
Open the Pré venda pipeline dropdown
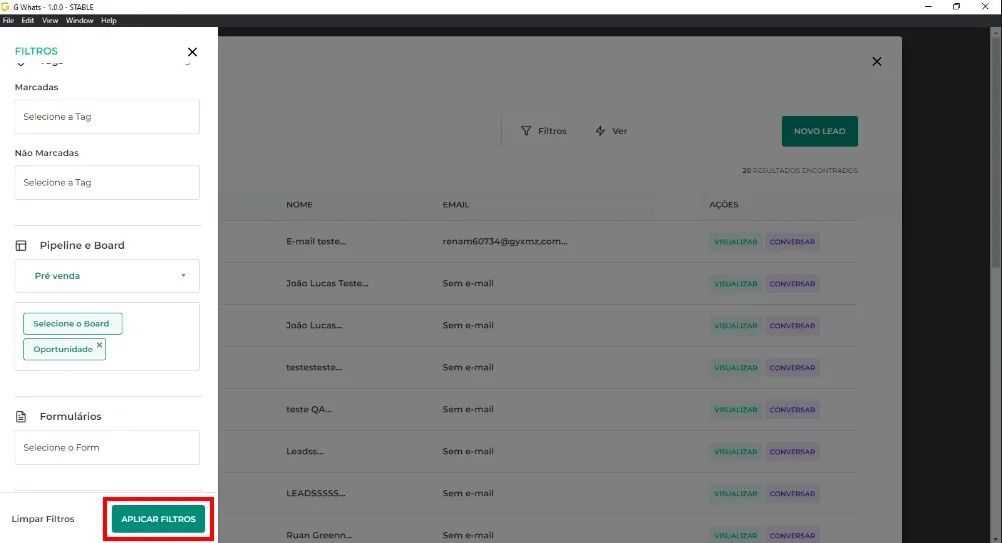pyautogui.click(x=107, y=276)
